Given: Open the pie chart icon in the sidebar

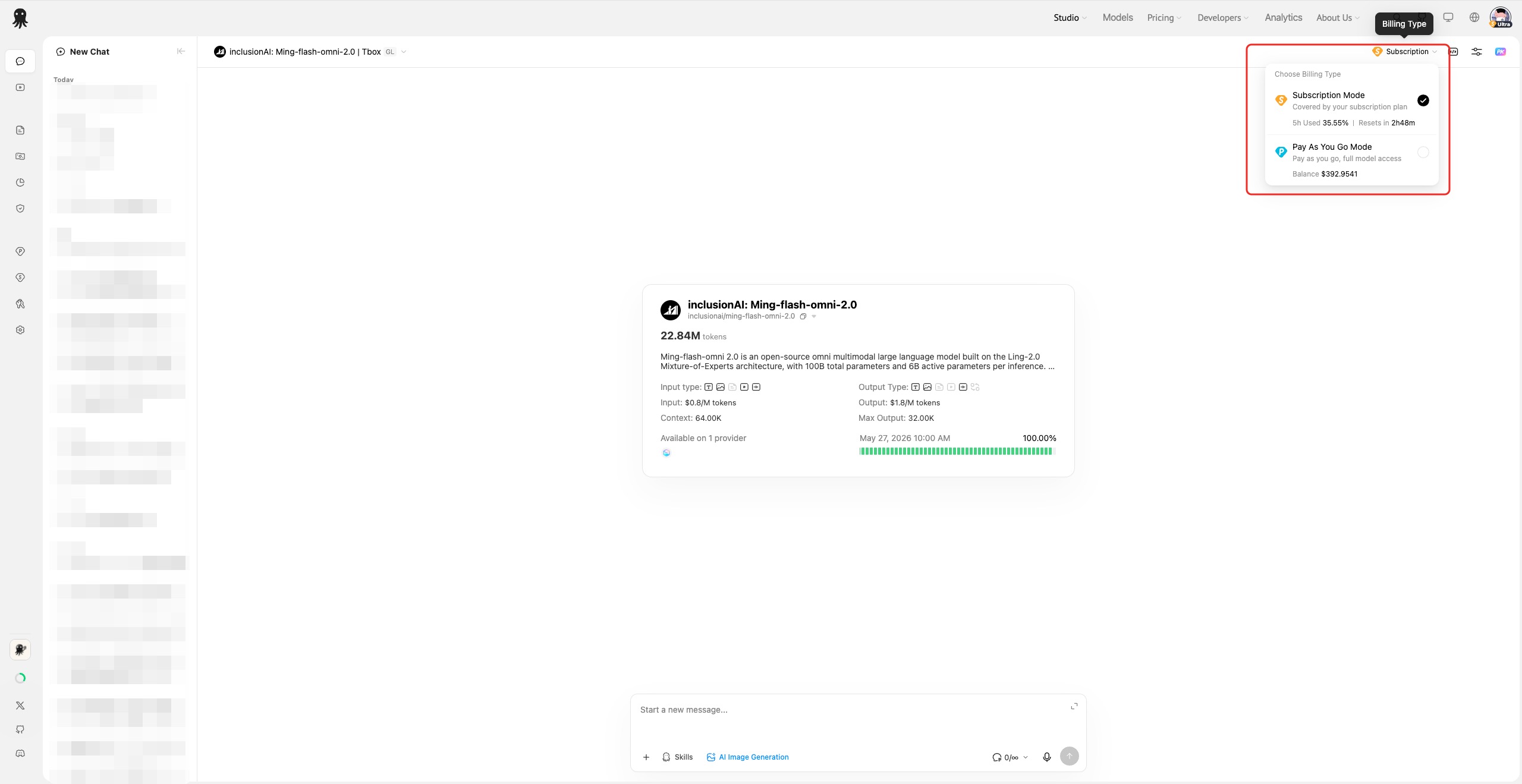Looking at the screenshot, I should [x=20, y=182].
